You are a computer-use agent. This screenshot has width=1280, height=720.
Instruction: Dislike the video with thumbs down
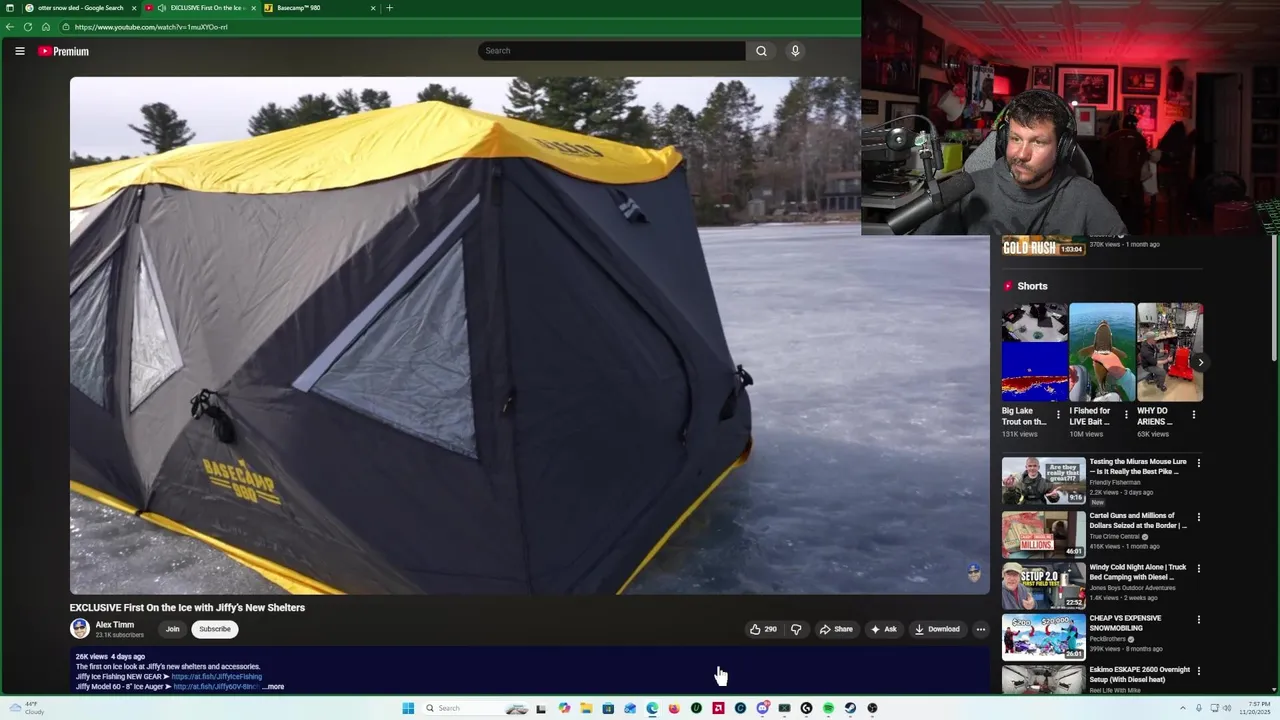pos(796,629)
